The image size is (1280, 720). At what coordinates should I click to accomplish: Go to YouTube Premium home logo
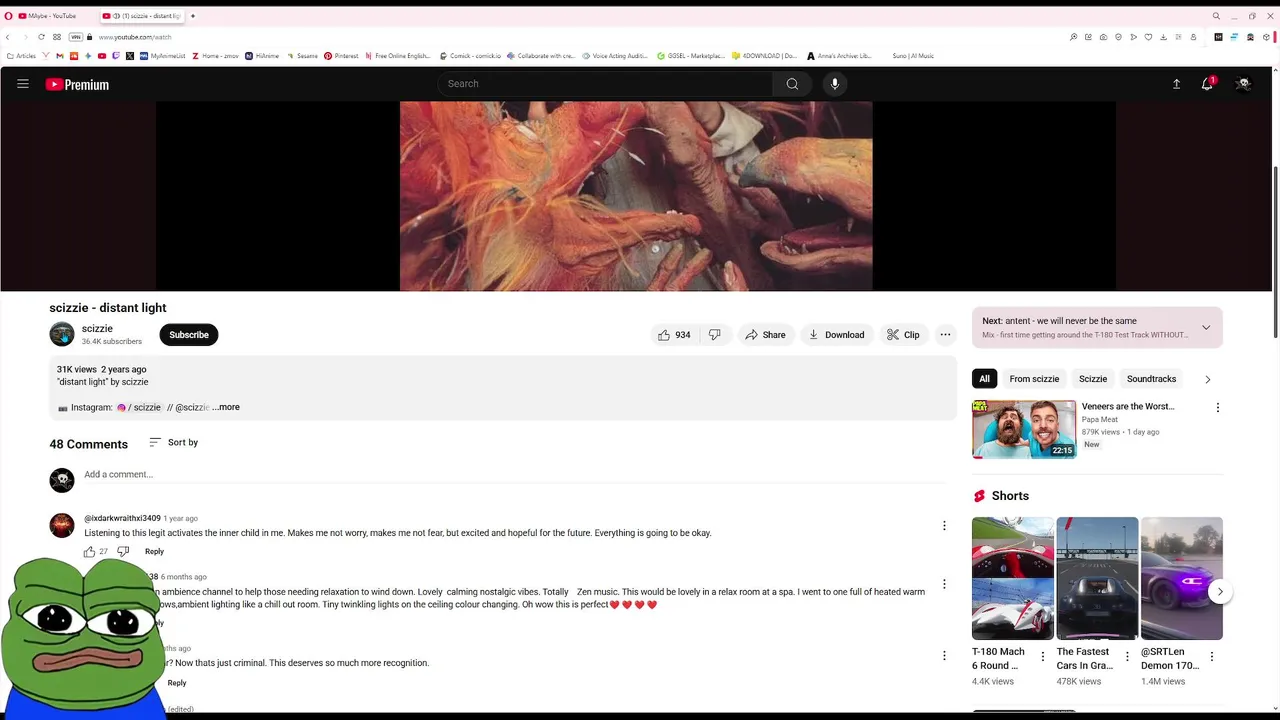77,85
